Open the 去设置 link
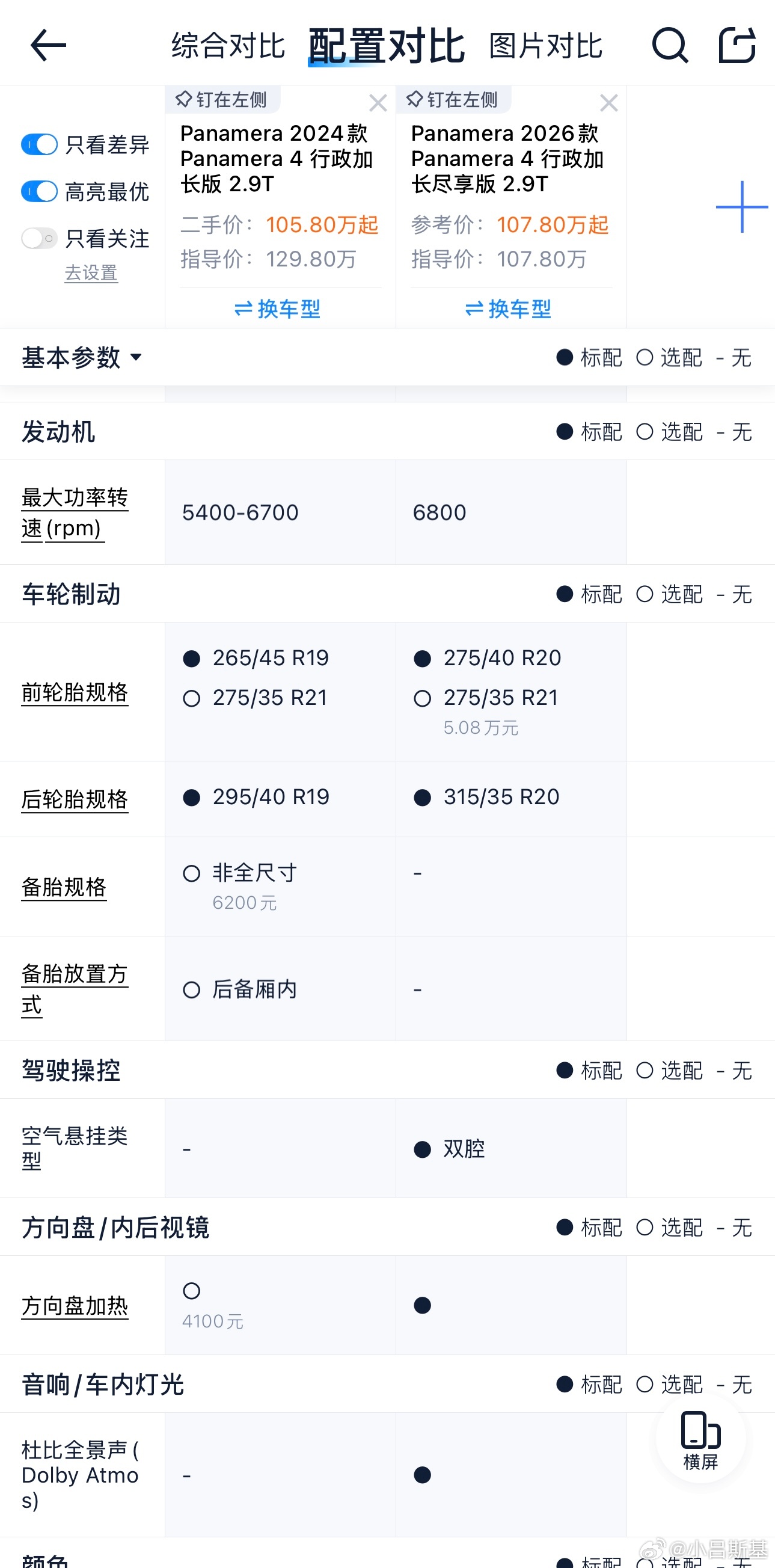Screen dimensions: 775x1568 pyautogui.click(x=91, y=272)
